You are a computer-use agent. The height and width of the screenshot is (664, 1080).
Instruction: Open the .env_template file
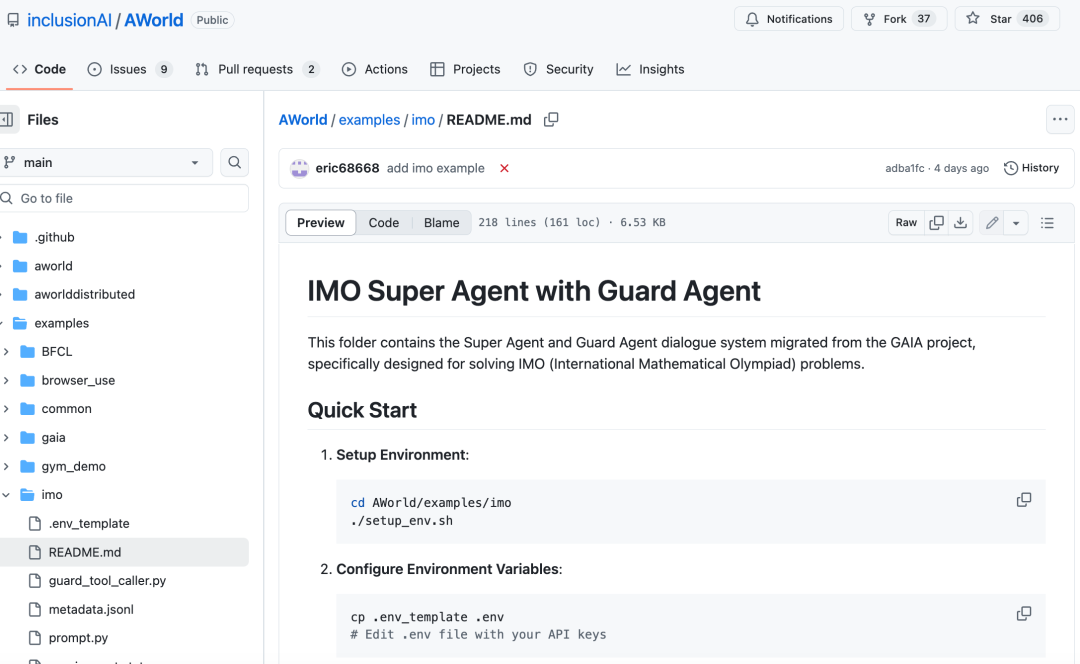[89, 523]
